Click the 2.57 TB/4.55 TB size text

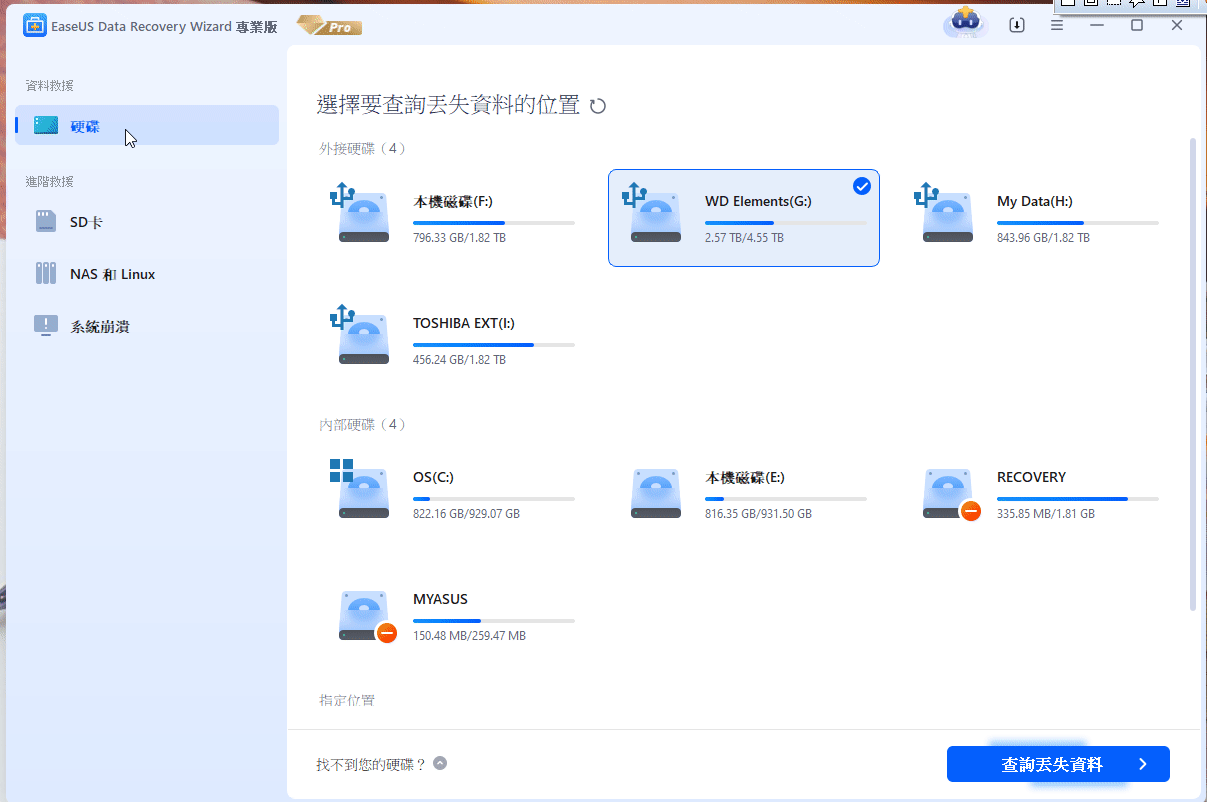tap(744, 238)
